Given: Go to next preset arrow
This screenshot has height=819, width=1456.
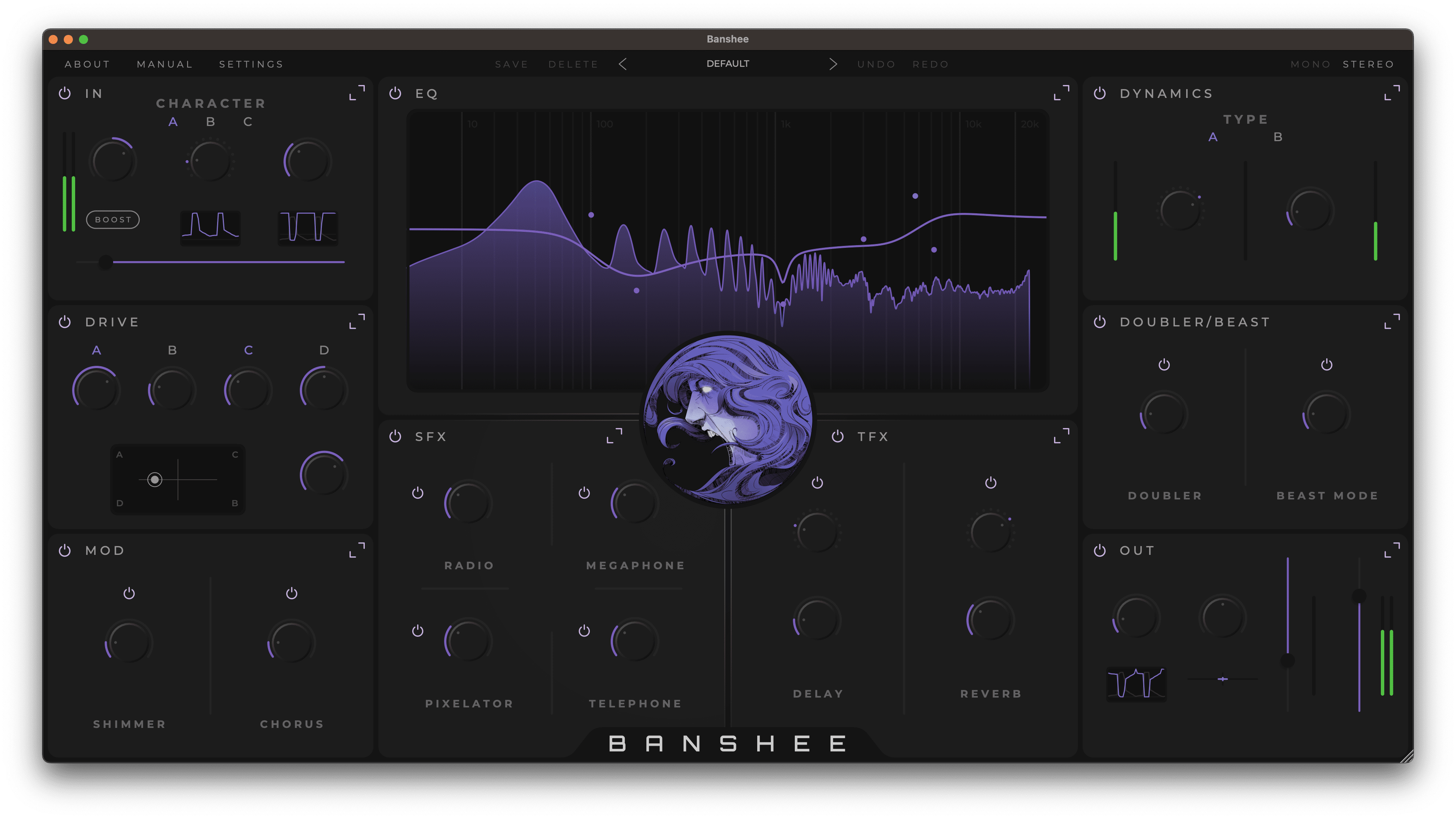Looking at the screenshot, I should pos(833,64).
